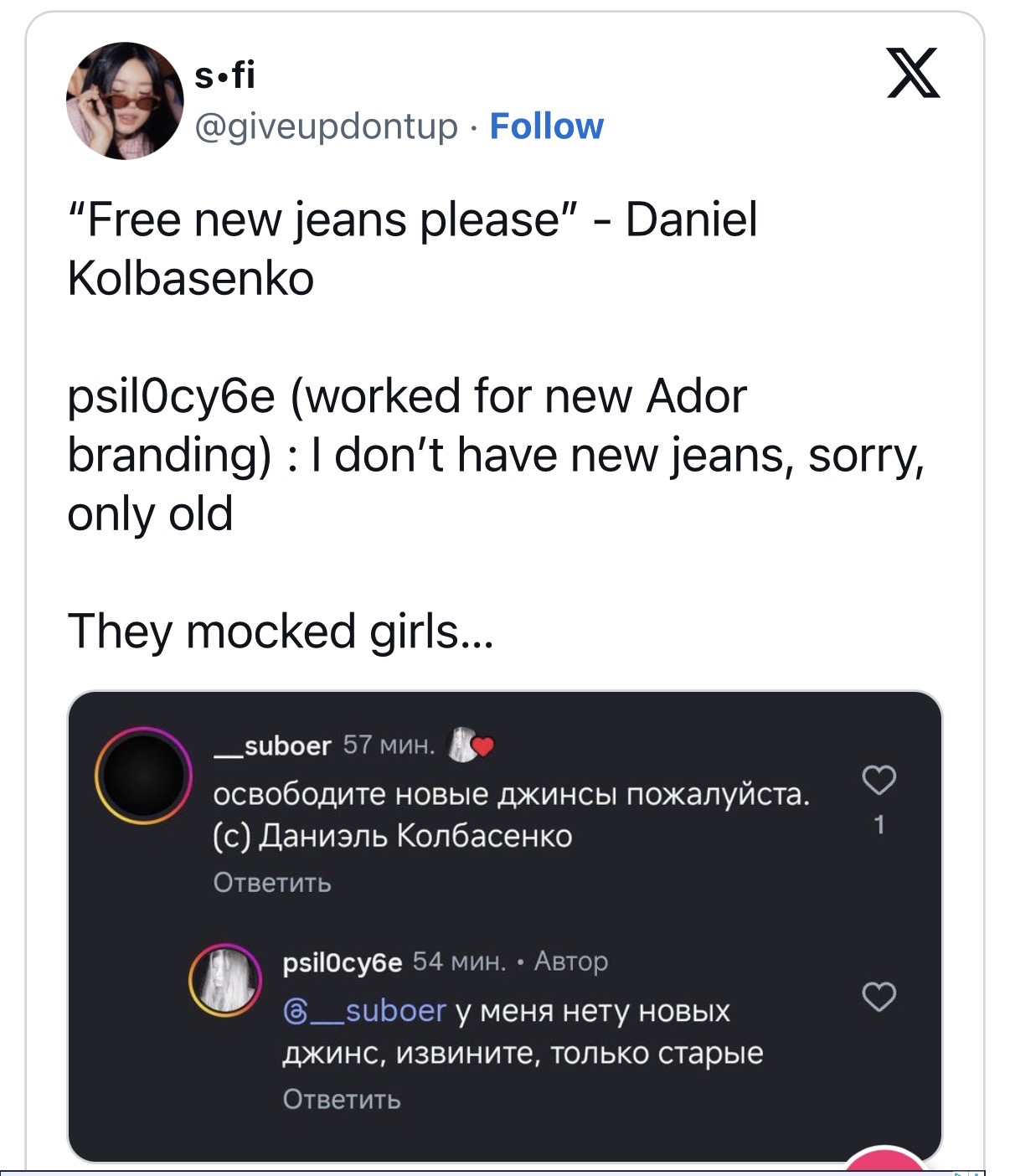
Task: Open __suboer's story ring avatar
Action: [x=143, y=775]
